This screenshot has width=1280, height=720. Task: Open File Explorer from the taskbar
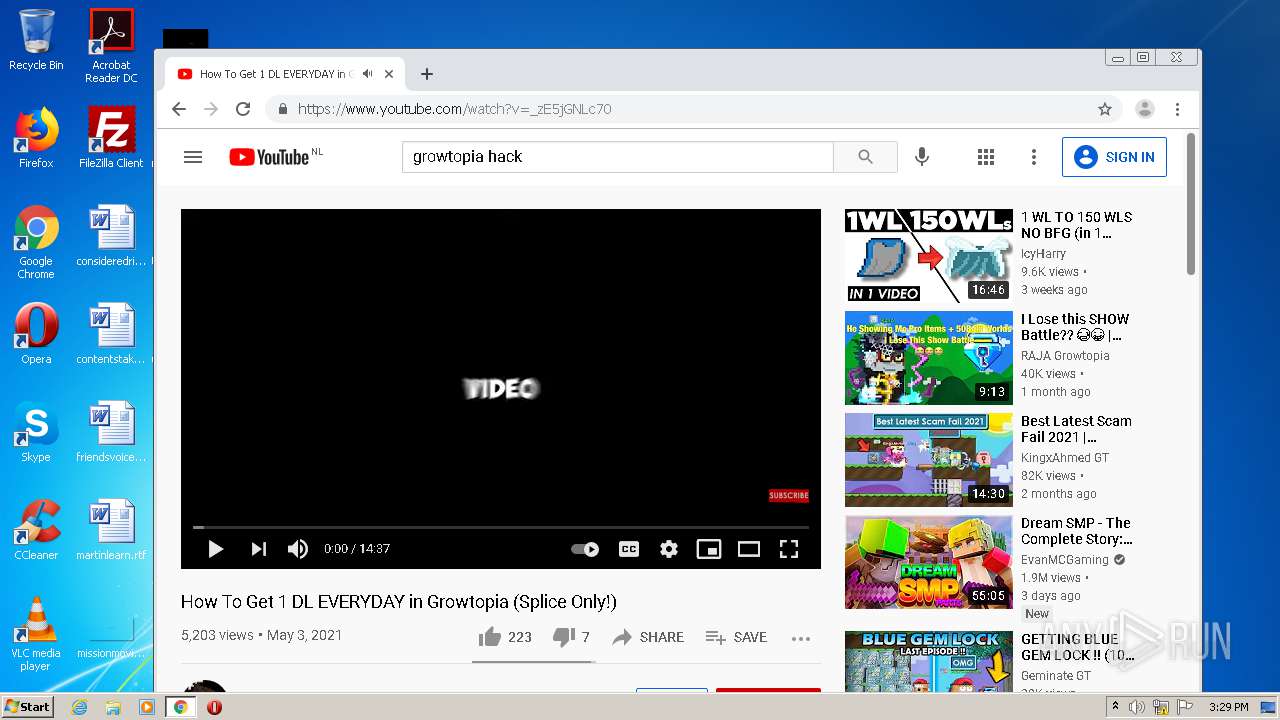click(113, 707)
